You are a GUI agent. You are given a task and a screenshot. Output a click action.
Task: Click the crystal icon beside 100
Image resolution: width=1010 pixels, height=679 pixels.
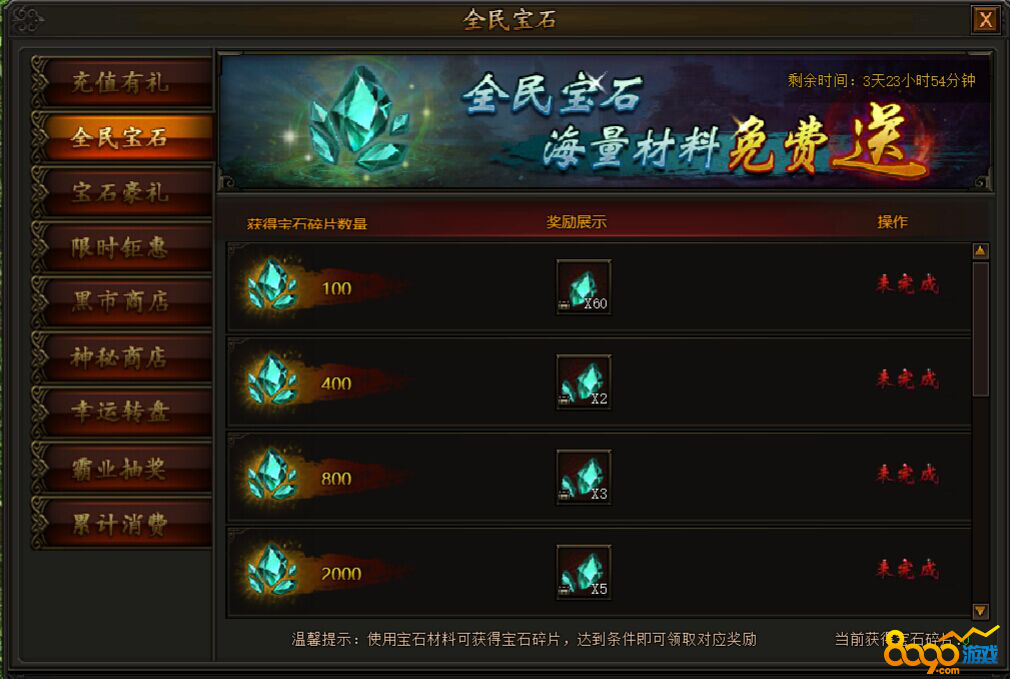[x=272, y=284]
